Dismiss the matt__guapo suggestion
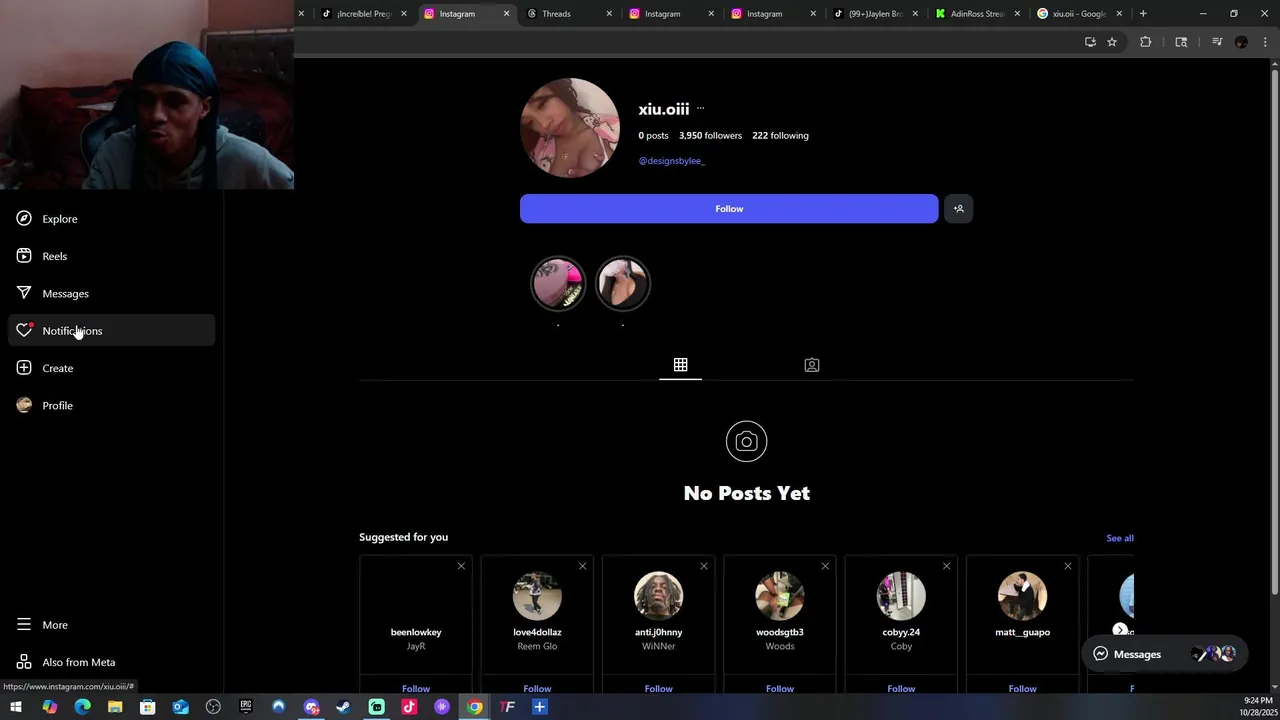 click(x=1068, y=566)
